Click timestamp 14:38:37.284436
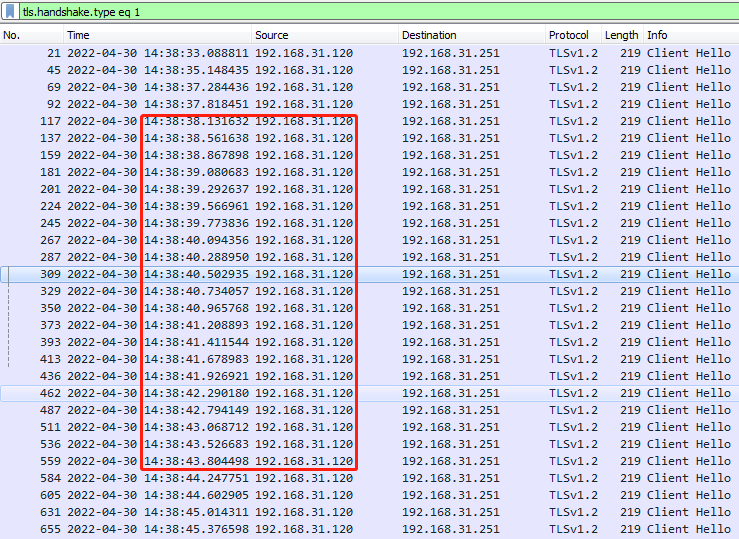This screenshot has height=539, width=739. pos(196,87)
